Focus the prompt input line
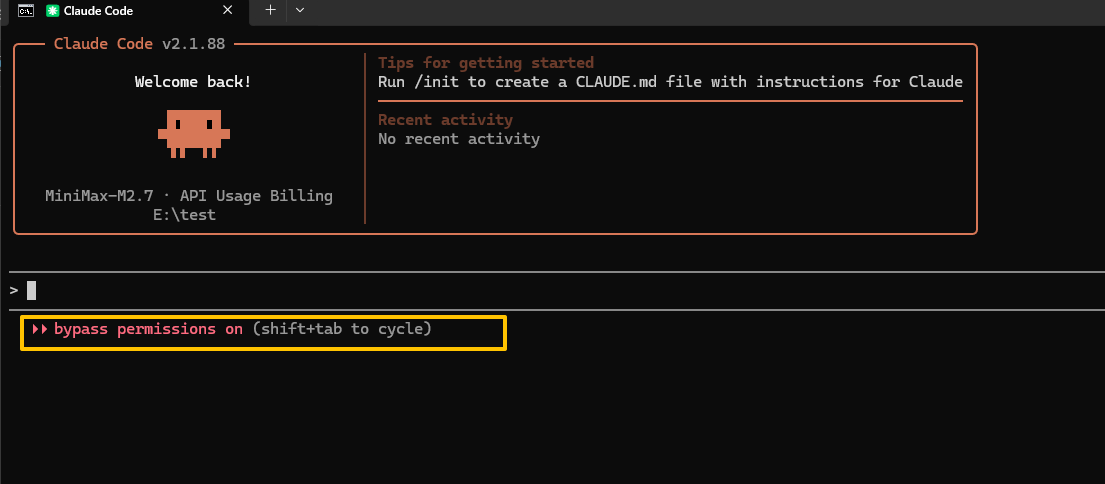 click(557, 290)
